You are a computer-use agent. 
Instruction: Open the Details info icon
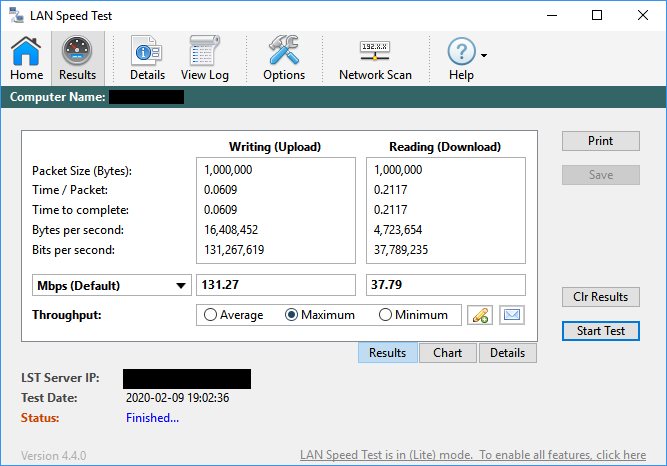[147, 58]
